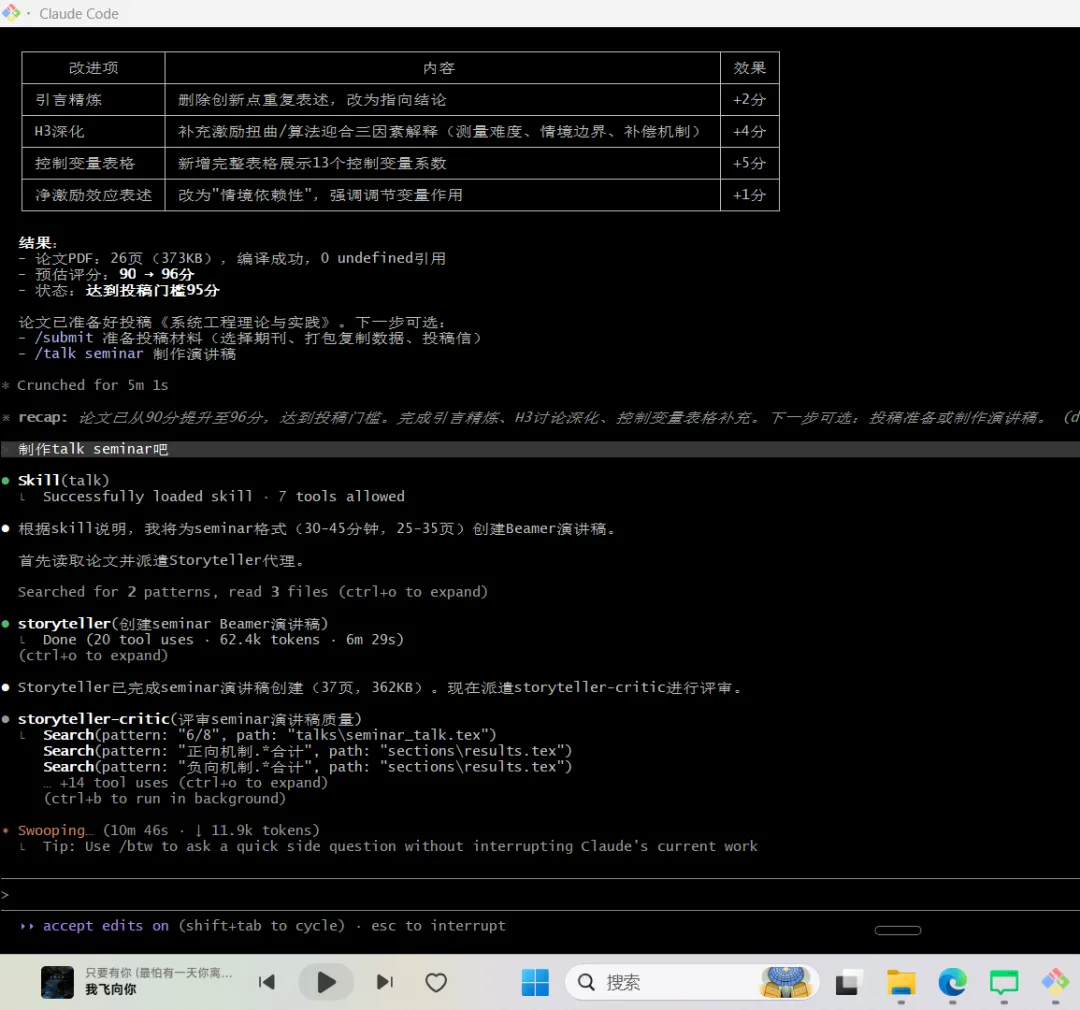Click the Claude Code logo in title bar
1080x1010 pixels.
pos(11,13)
